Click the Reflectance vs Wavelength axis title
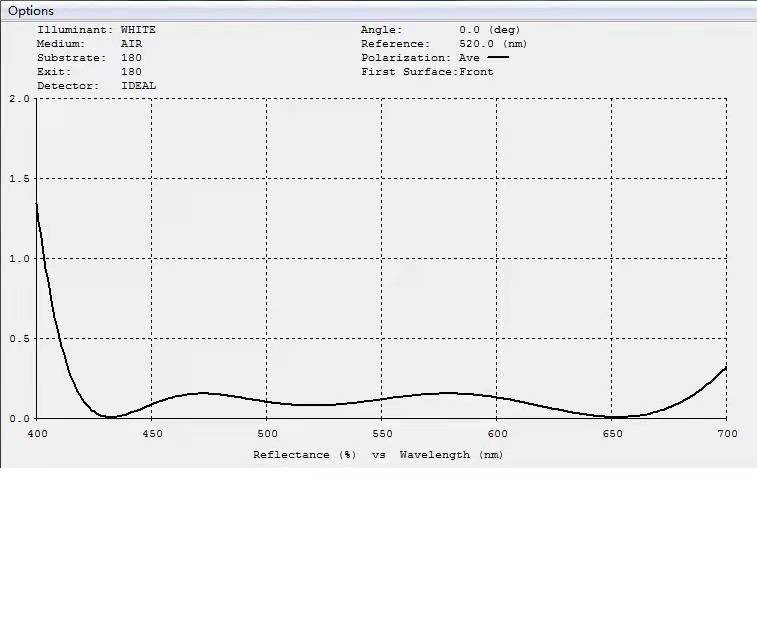 (x=378, y=455)
